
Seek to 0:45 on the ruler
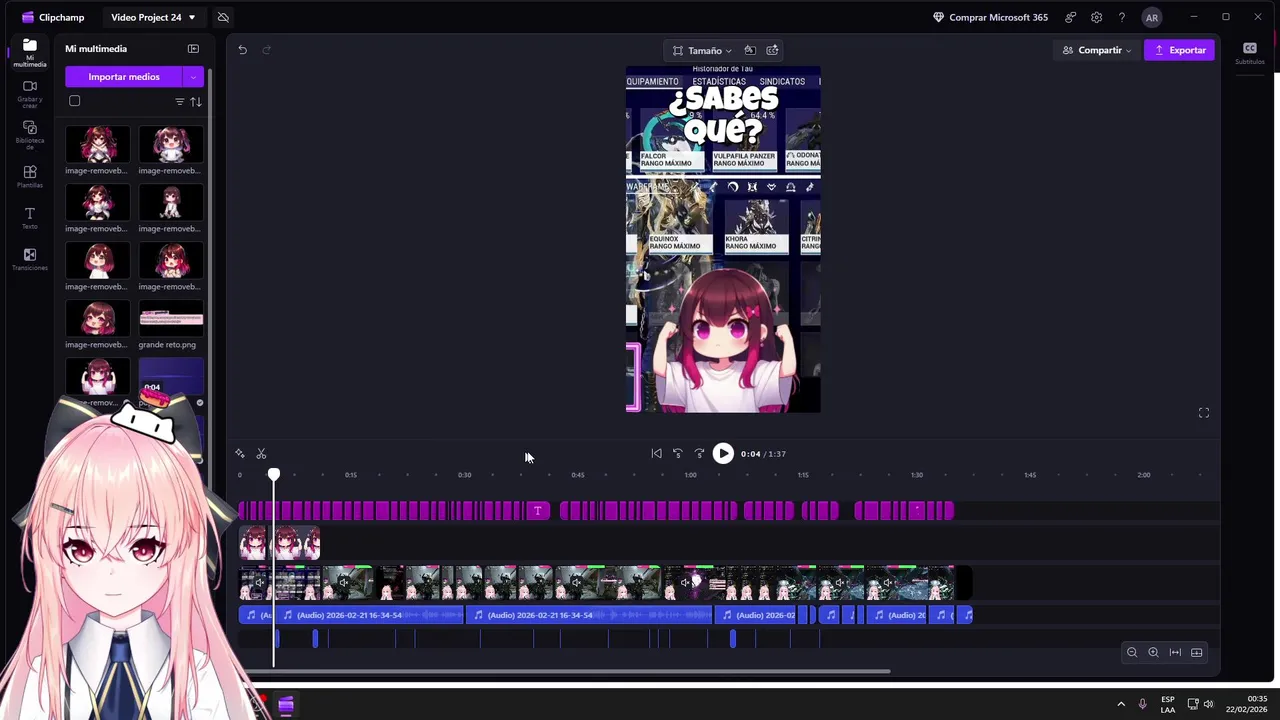578,475
